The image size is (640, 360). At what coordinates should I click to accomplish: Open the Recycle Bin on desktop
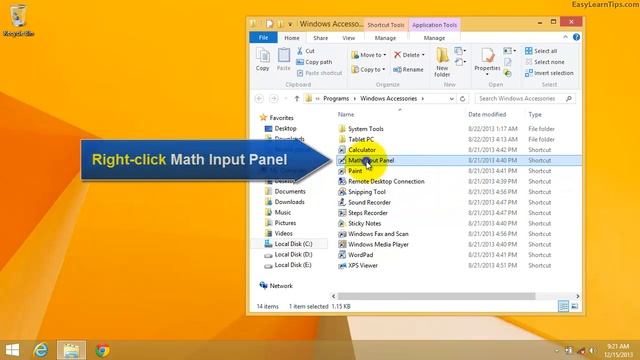[x=18, y=20]
